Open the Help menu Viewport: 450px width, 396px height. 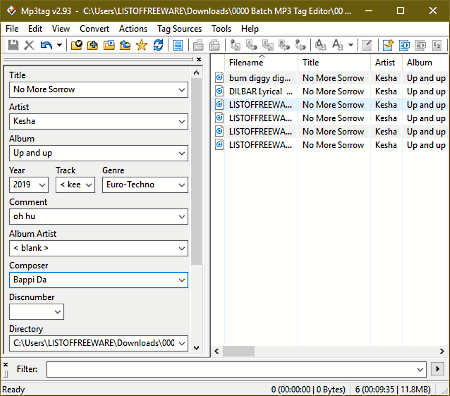point(250,29)
